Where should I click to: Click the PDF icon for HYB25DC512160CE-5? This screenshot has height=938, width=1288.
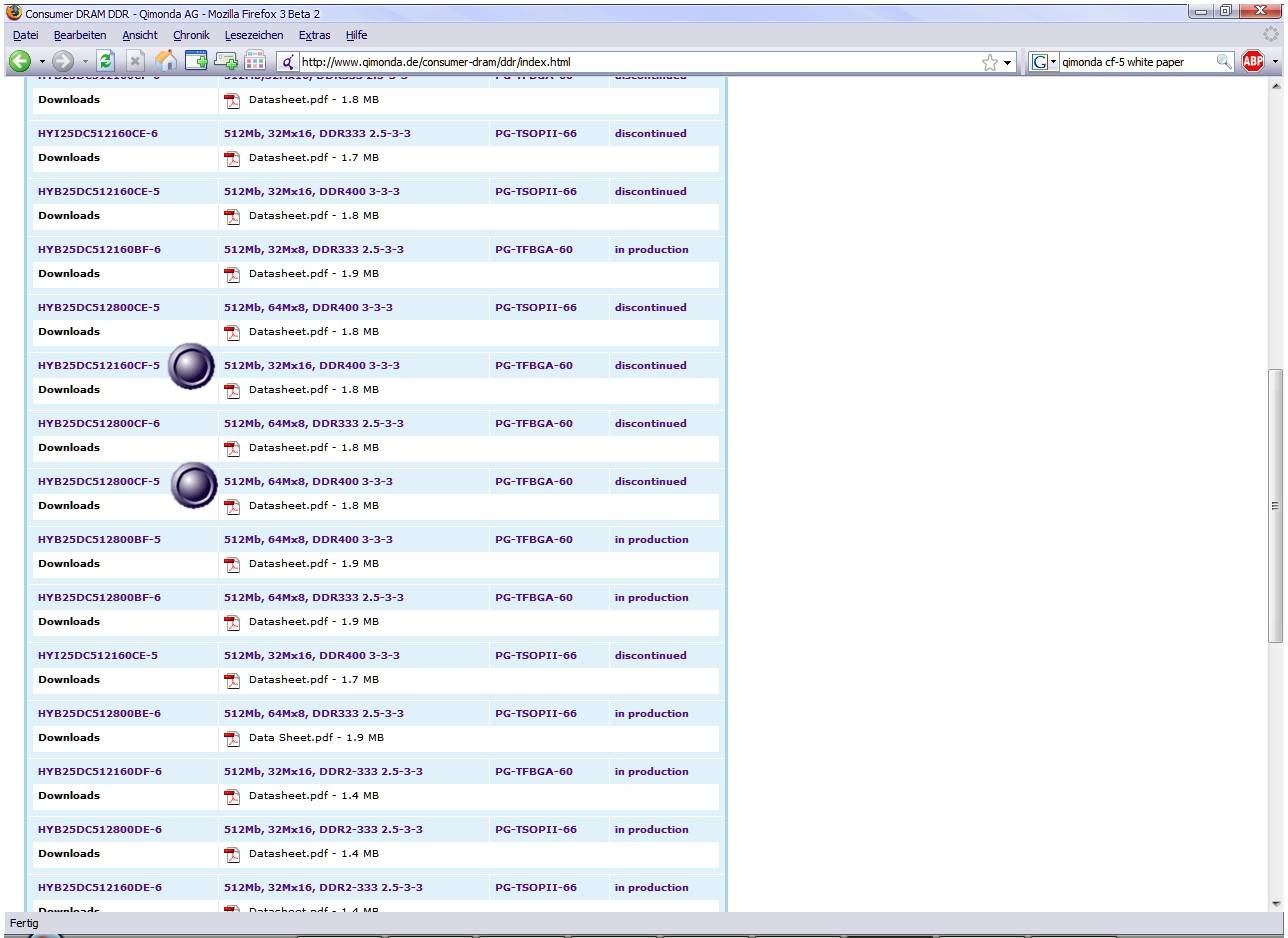pos(232,216)
